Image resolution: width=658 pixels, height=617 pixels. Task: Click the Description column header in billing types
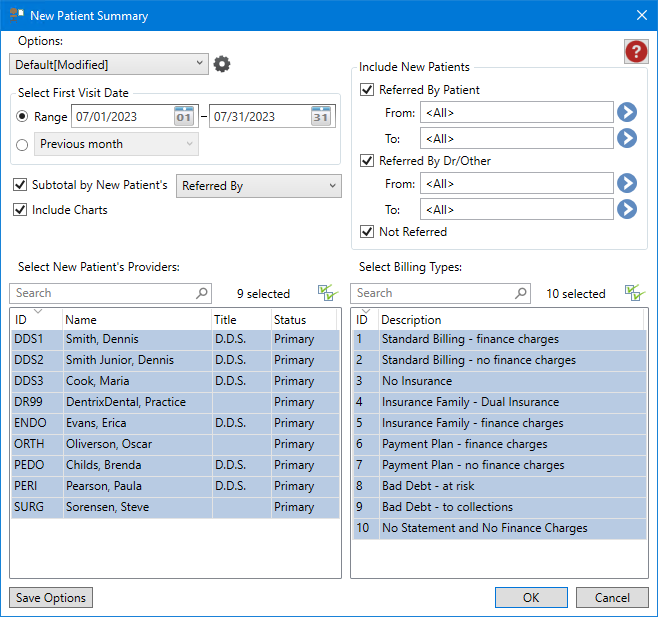pyautogui.click(x=510, y=319)
